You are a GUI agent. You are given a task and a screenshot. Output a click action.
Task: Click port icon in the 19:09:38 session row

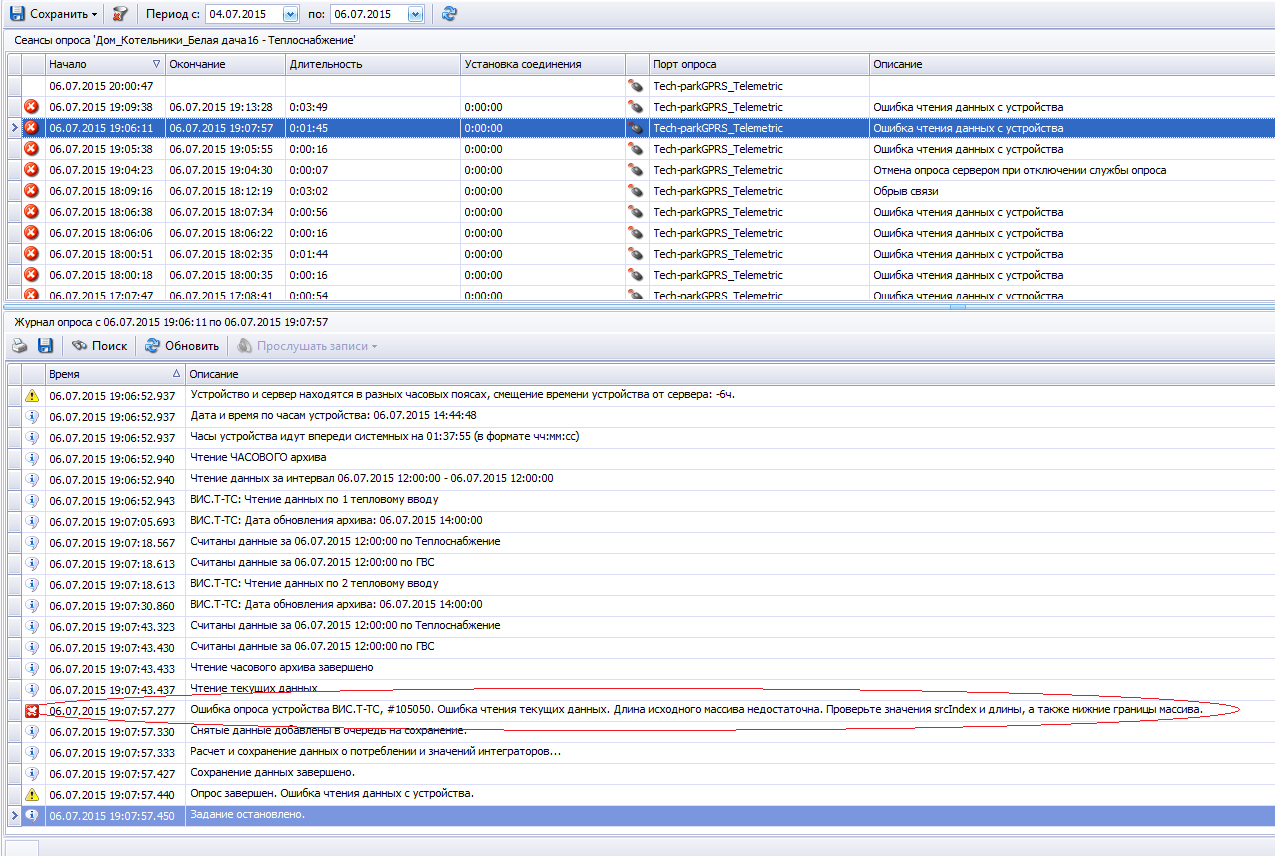(635, 107)
